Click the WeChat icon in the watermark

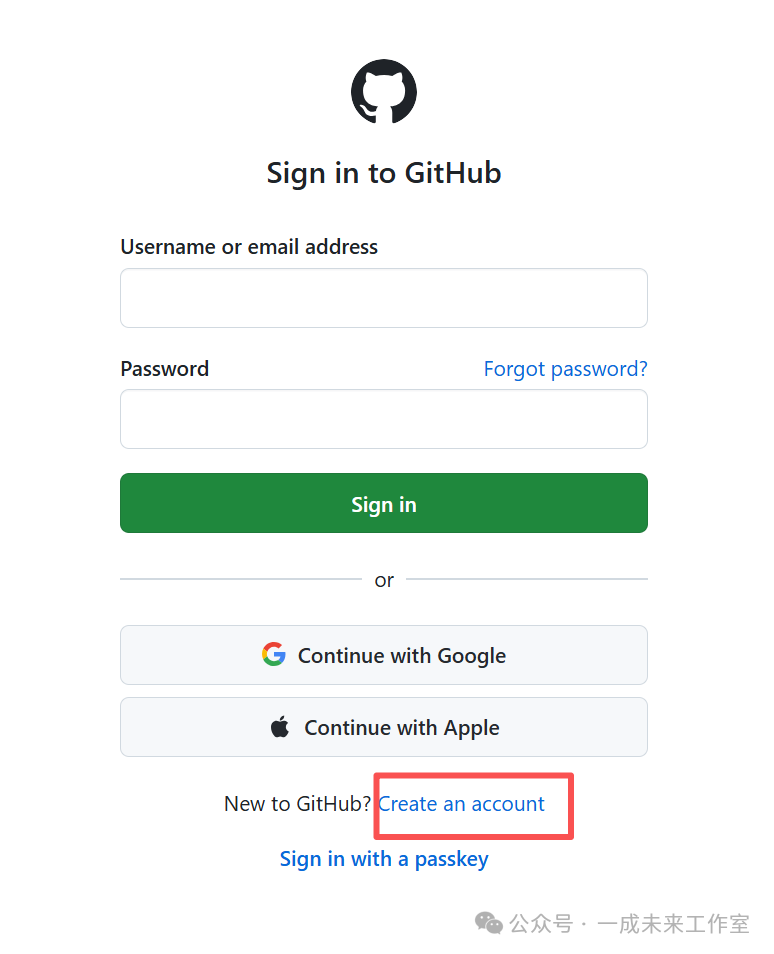tap(489, 923)
